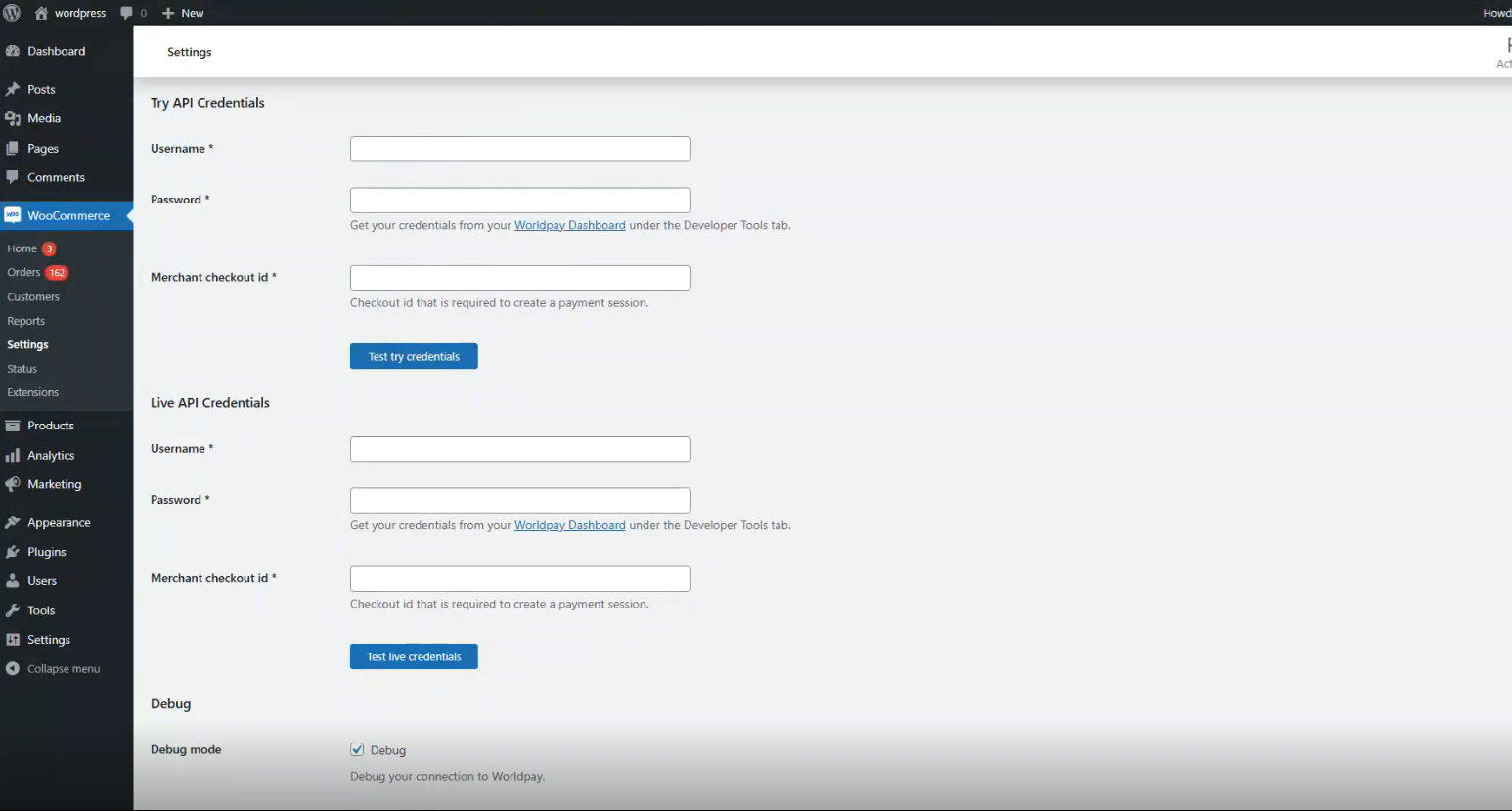Open Worldpay Dashboard link under Try credentials
Image resolution: width=1512 pixels, height=811 pixels.
pyautogui.click(x=569, y=225)
